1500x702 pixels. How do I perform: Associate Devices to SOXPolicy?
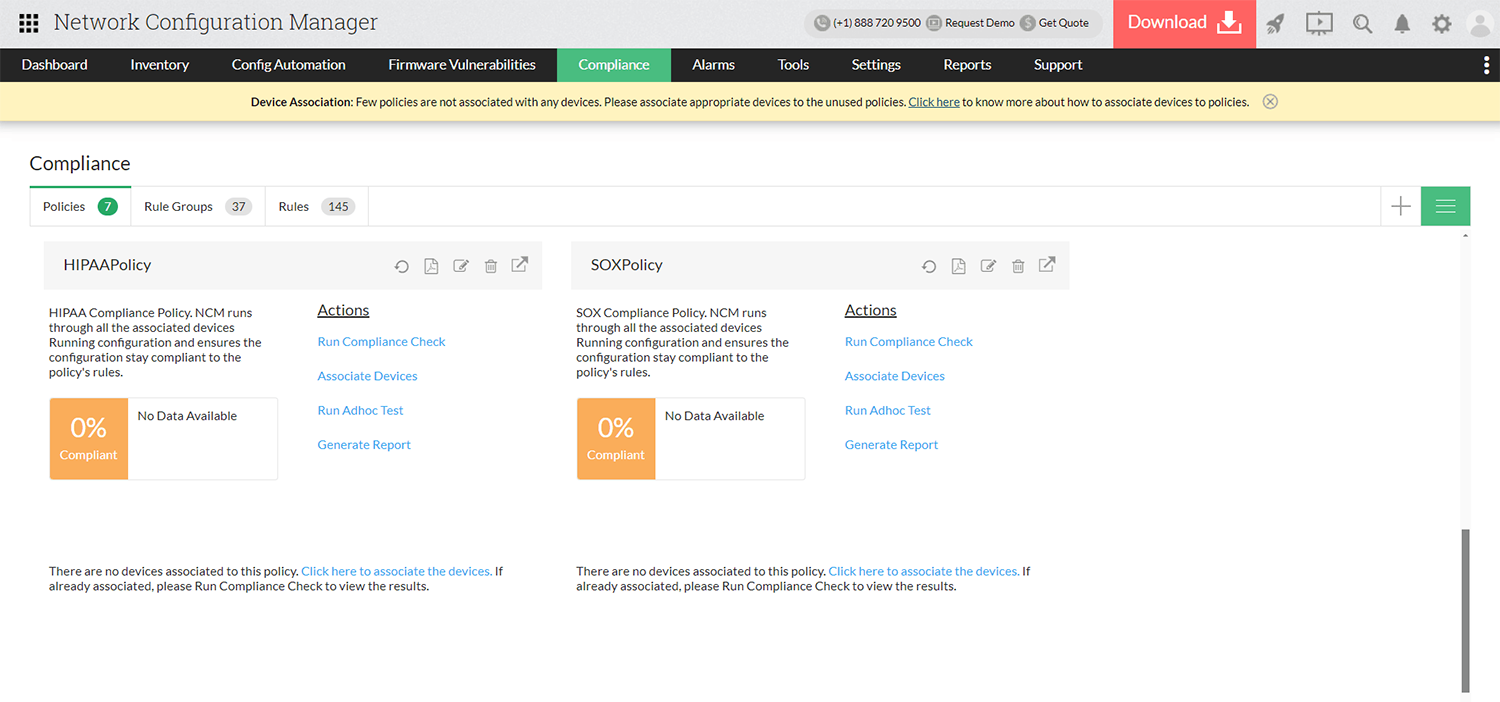[x=894, y=376]
